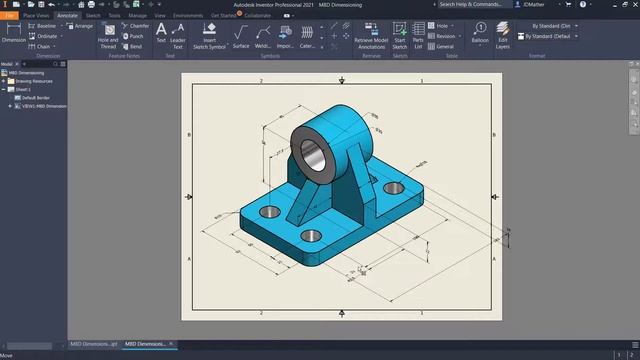Select the Dimension tool

click(13, 33)
